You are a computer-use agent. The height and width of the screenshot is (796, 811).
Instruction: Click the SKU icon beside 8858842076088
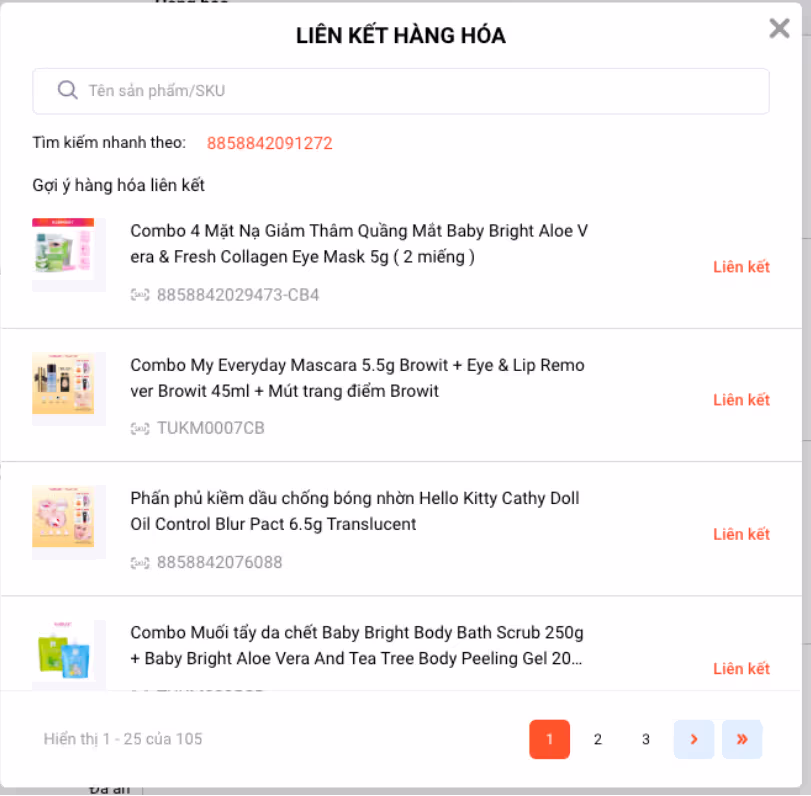(x=140, y=563)
